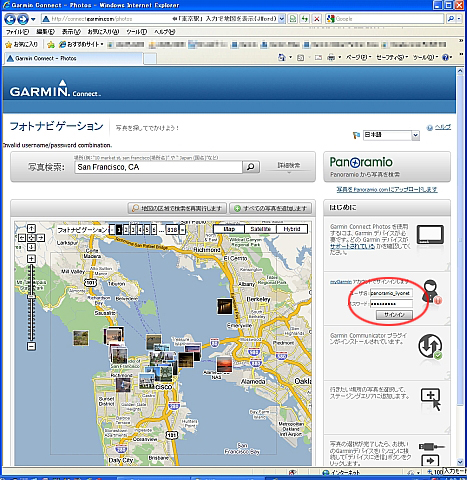The image size is (467, 480).
Task: Go to photo results page 2
Action: pos(126,230)
